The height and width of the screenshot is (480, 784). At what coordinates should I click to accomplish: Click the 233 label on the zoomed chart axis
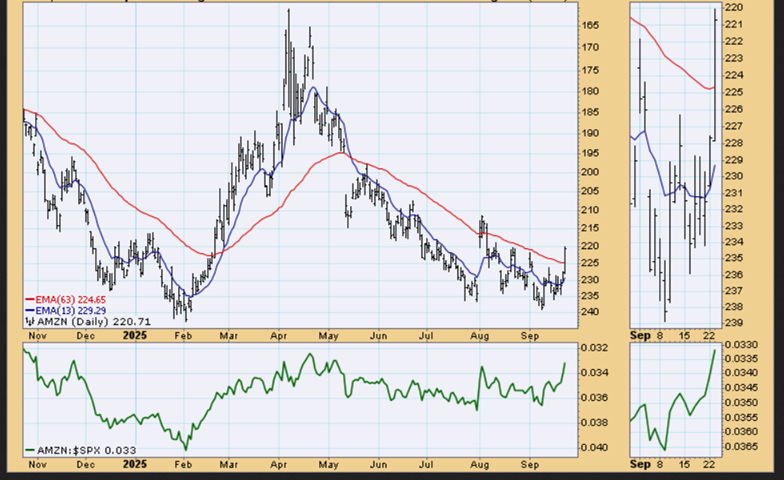click(734, 226)
